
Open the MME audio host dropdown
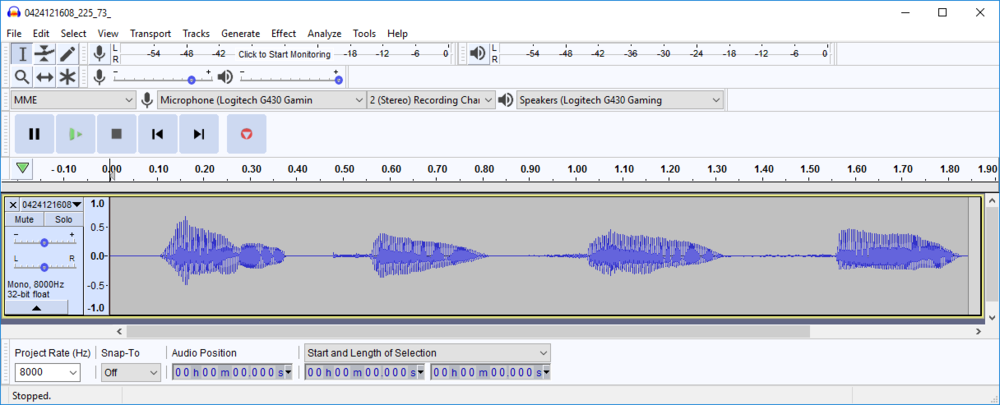click(x=73, y=100)
